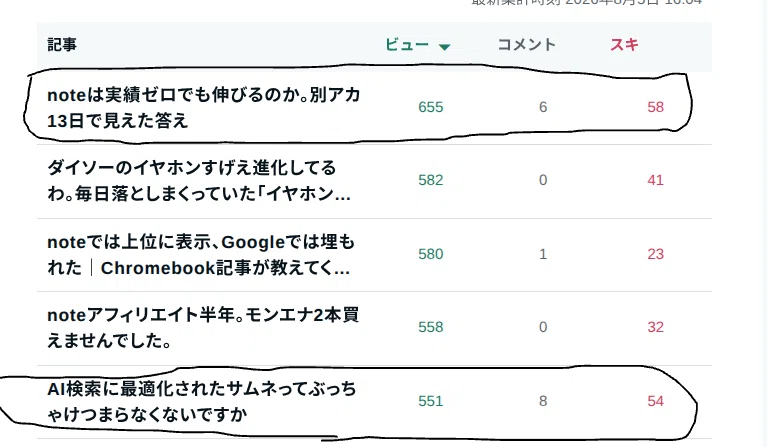Click the 580 view count
The height and width of the screenshot is (447, 767).
430,254
